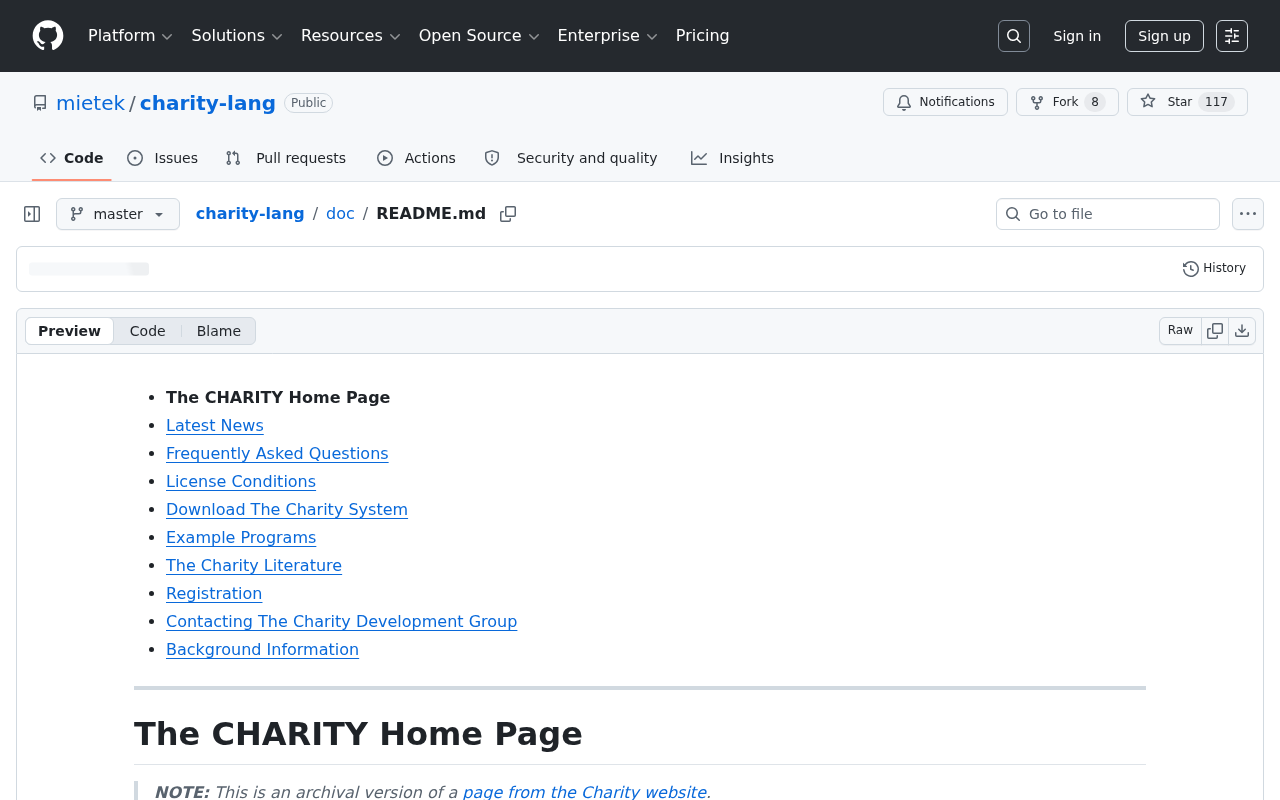This screenshot has width=1280, height=800.
Task: Expand the Solutions menu
Action: [237, 36]
